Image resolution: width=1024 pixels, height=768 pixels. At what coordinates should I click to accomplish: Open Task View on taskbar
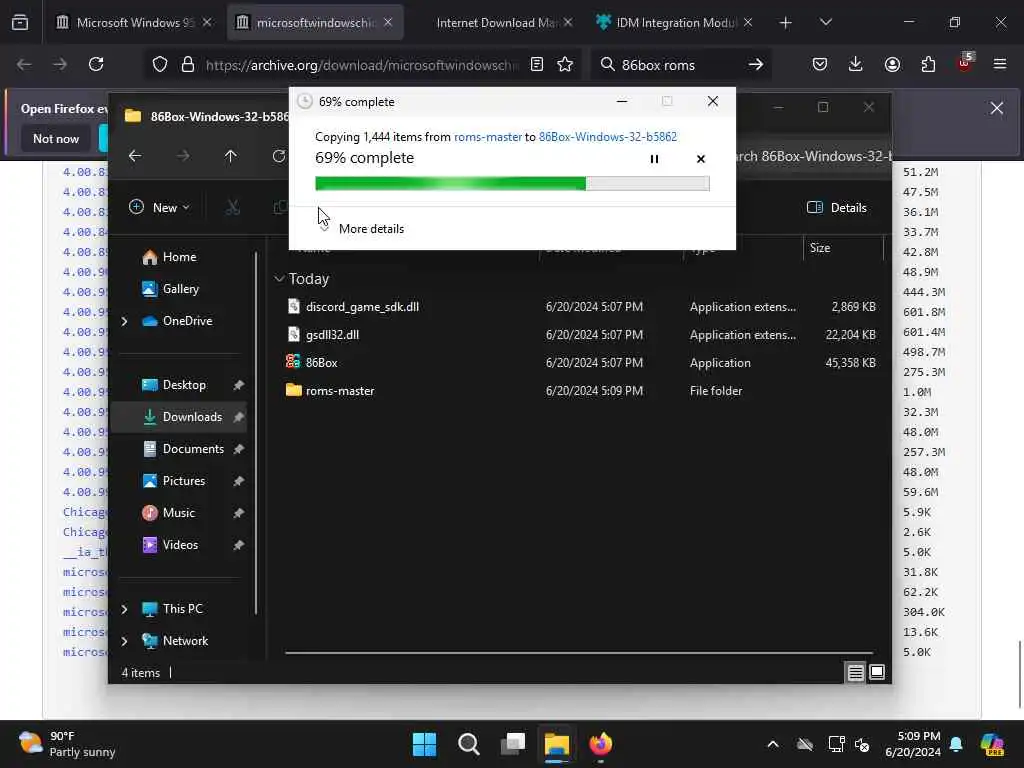click(513, 744)
